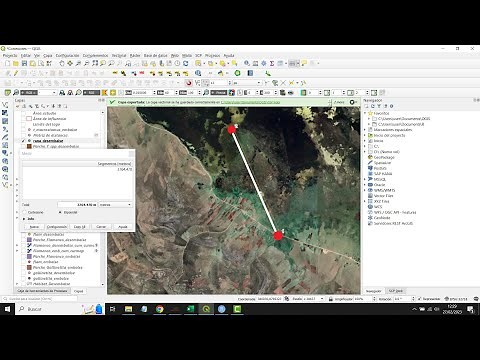Click the Cerrar button in Medir dialog
The height and width of the screenshot is (360, 480).
point(101,227)
